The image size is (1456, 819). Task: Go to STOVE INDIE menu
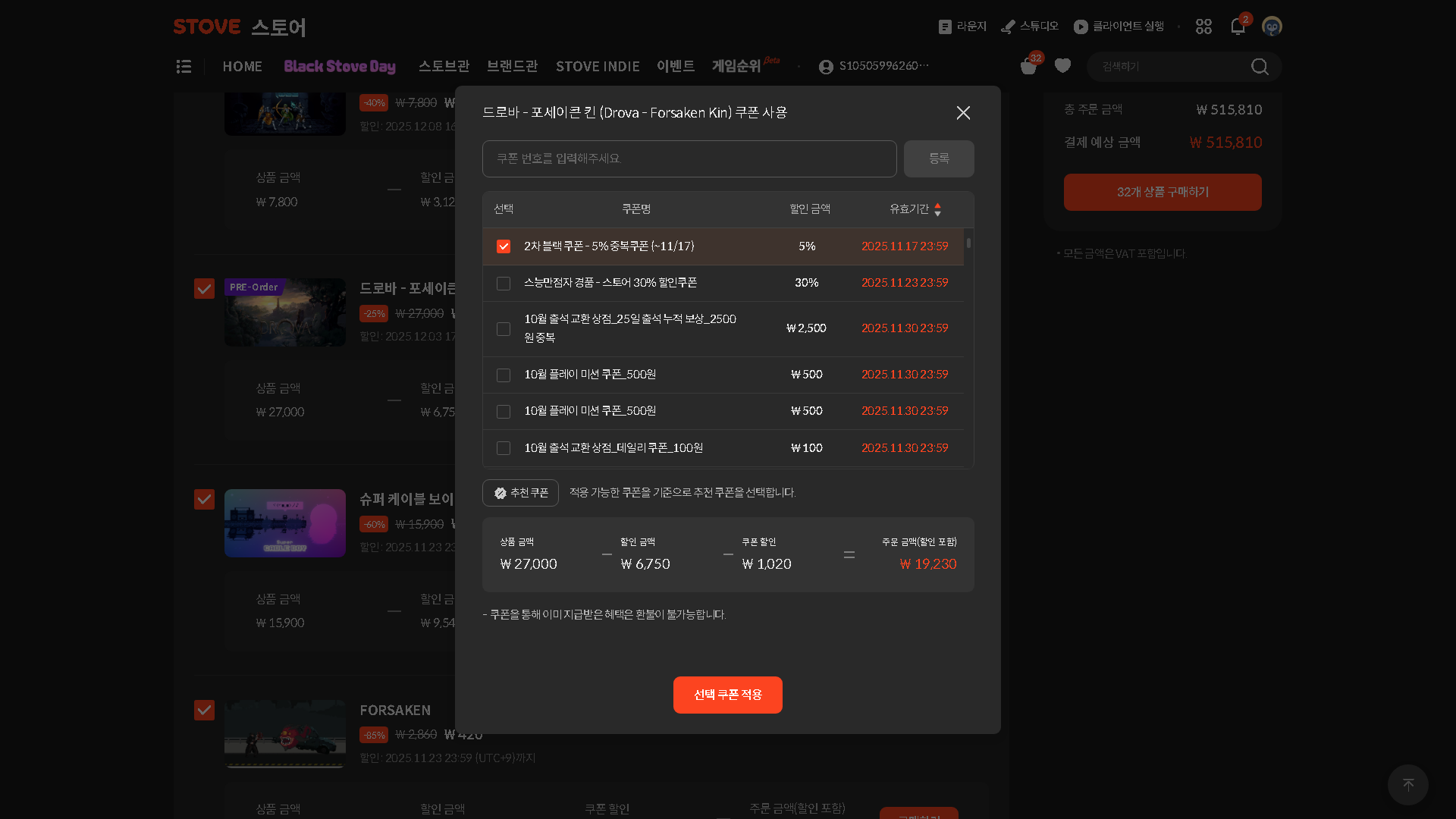pyautogui.click(x=598, y=67)
